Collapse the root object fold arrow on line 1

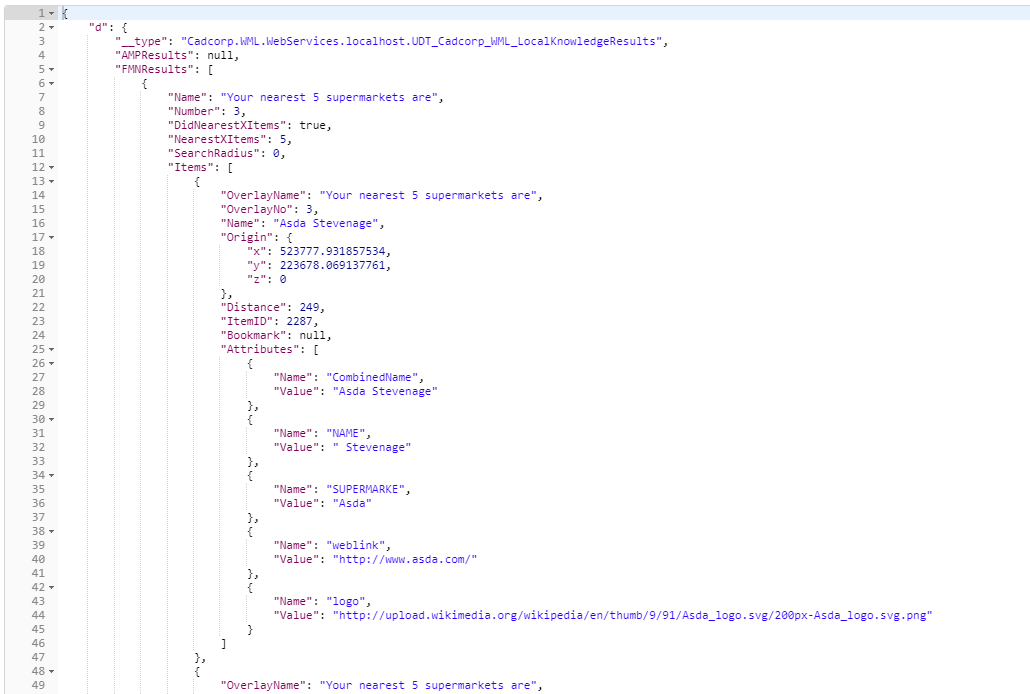[x=52, y=13]
